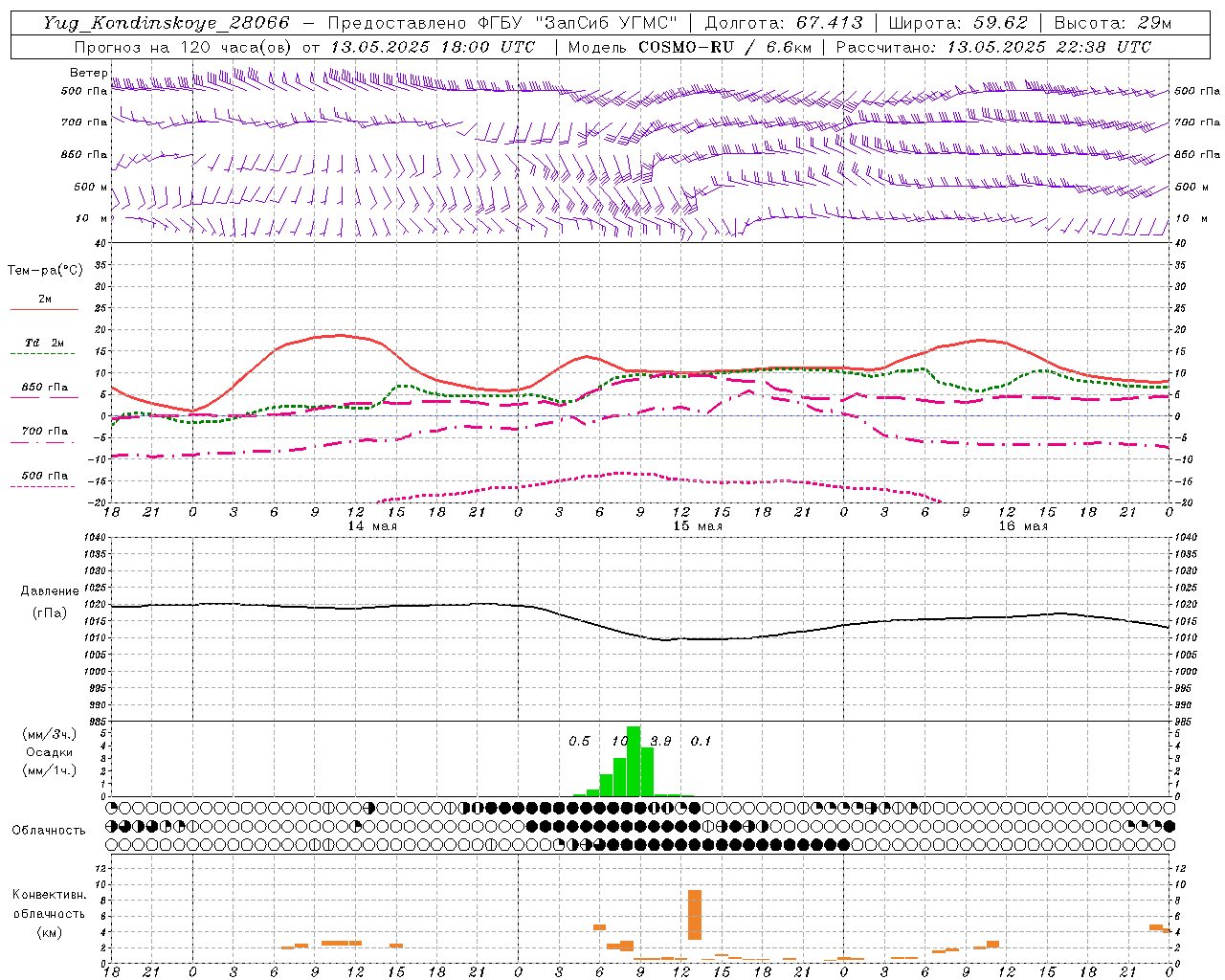
Task: Click the 0.5 precipitation total label
Action: pyautogui.click(x=579, y=741)
